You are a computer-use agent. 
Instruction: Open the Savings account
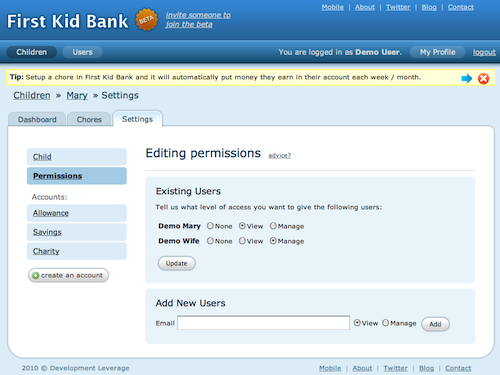point(77,232)
